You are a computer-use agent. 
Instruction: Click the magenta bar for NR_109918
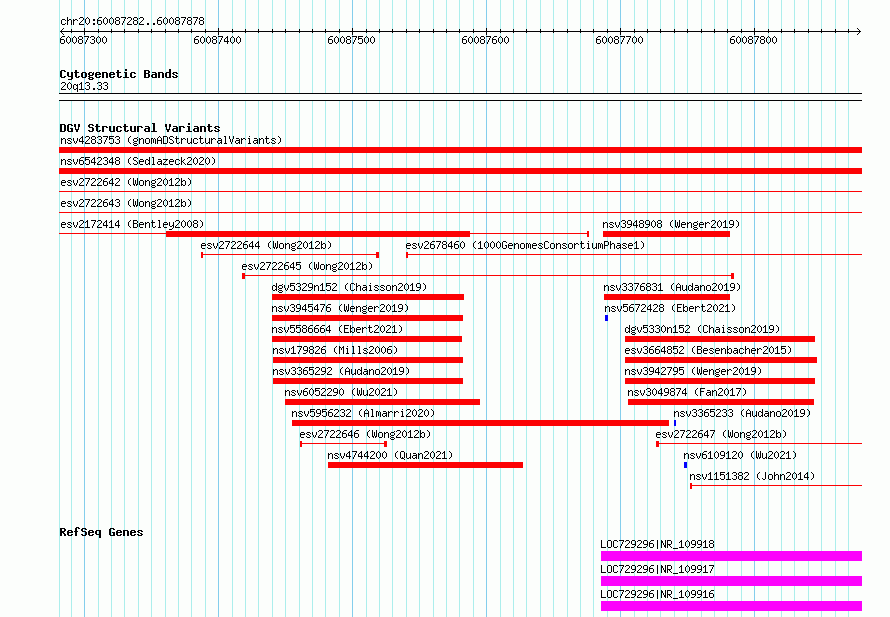[731, 556]
